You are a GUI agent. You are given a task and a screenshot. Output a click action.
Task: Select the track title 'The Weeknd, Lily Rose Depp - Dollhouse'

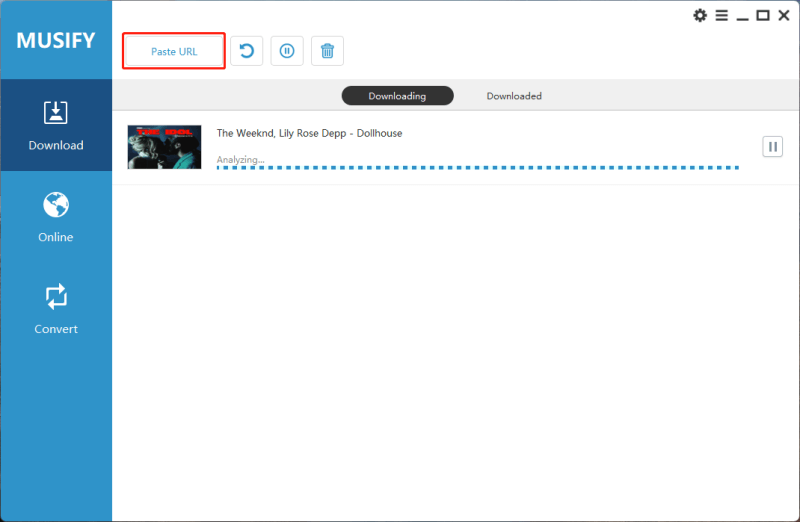click(309, 133)
